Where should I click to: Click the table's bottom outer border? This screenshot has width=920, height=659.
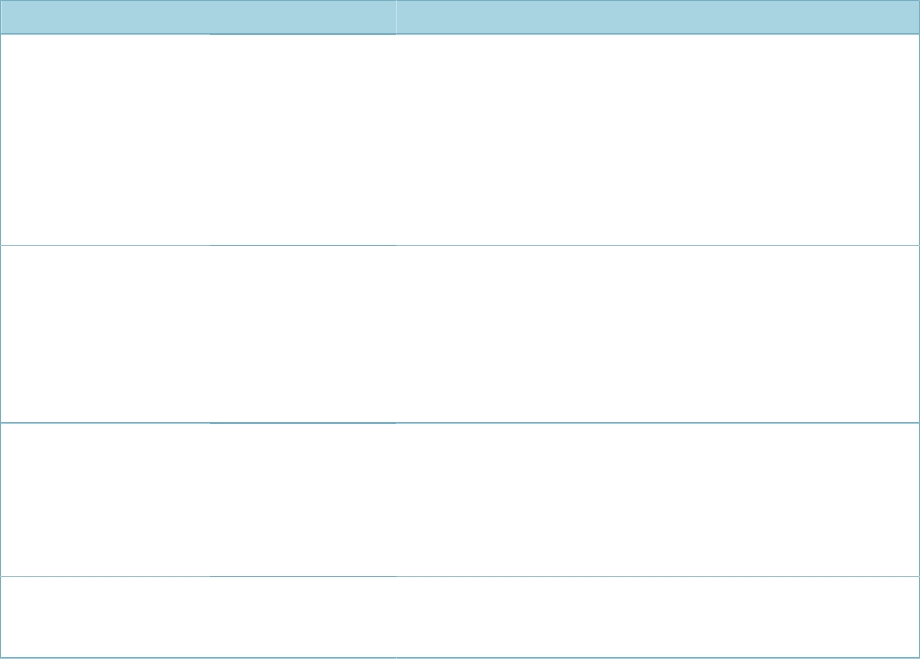460,658
